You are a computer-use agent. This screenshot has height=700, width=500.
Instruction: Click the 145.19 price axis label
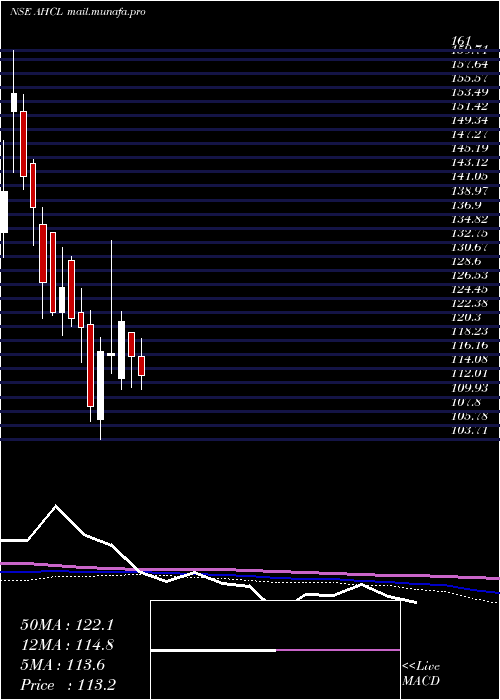(469, 148)
